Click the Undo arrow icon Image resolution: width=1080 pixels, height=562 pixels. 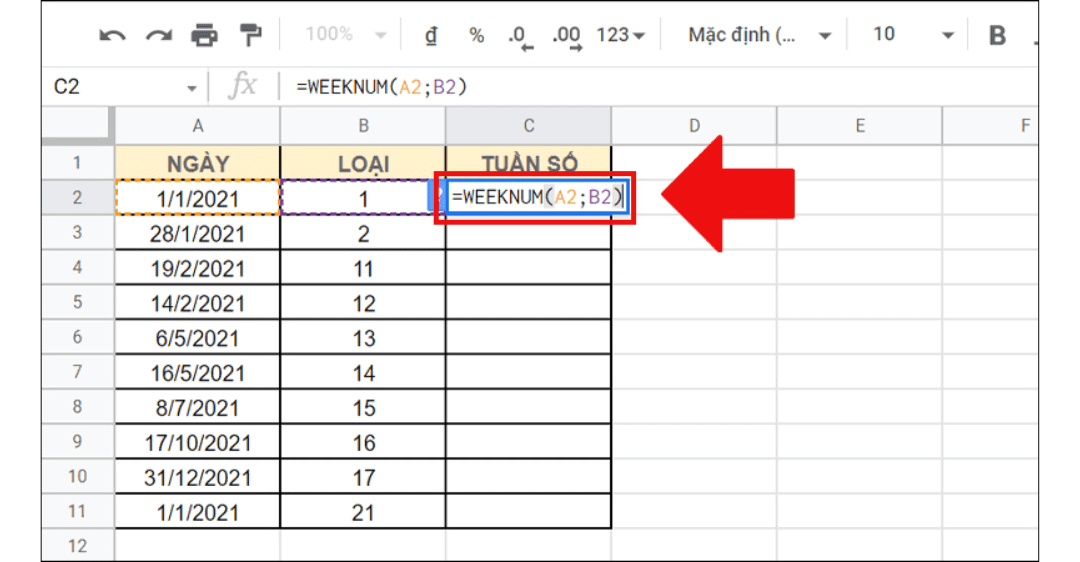tap(112, 35)
